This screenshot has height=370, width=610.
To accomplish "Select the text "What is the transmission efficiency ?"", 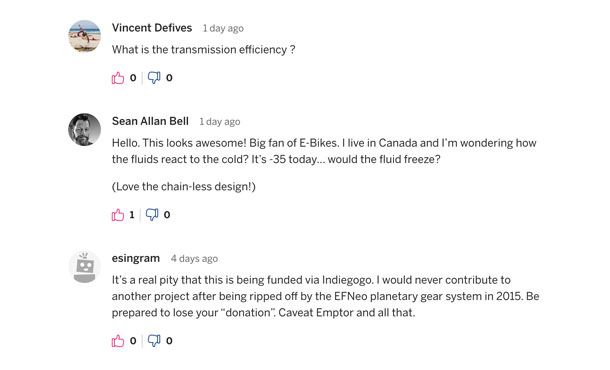I will [x=203, y=50].
